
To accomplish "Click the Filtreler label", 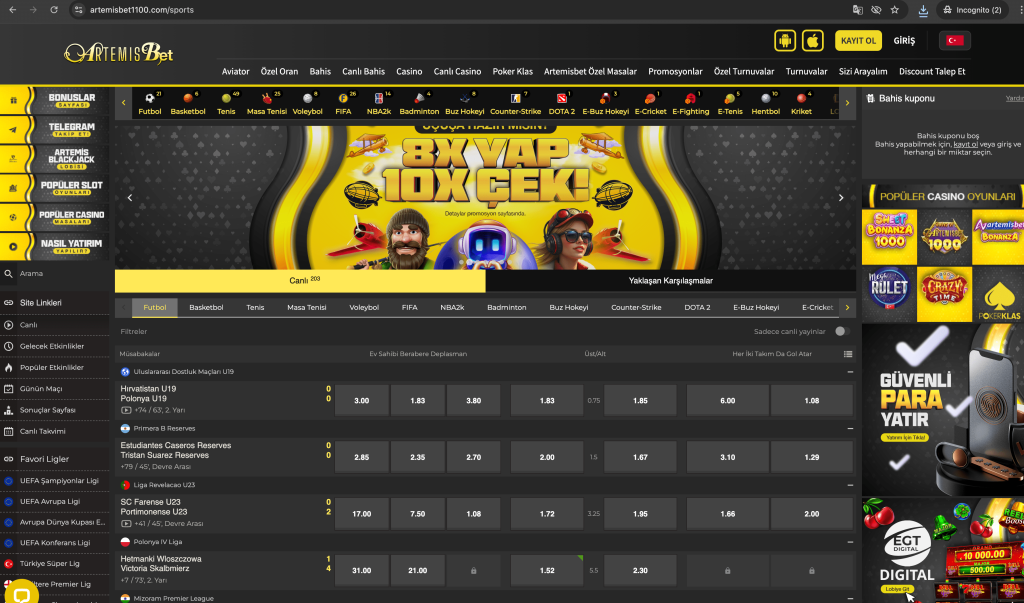I will pyautogui.click(x=134, y=332).
